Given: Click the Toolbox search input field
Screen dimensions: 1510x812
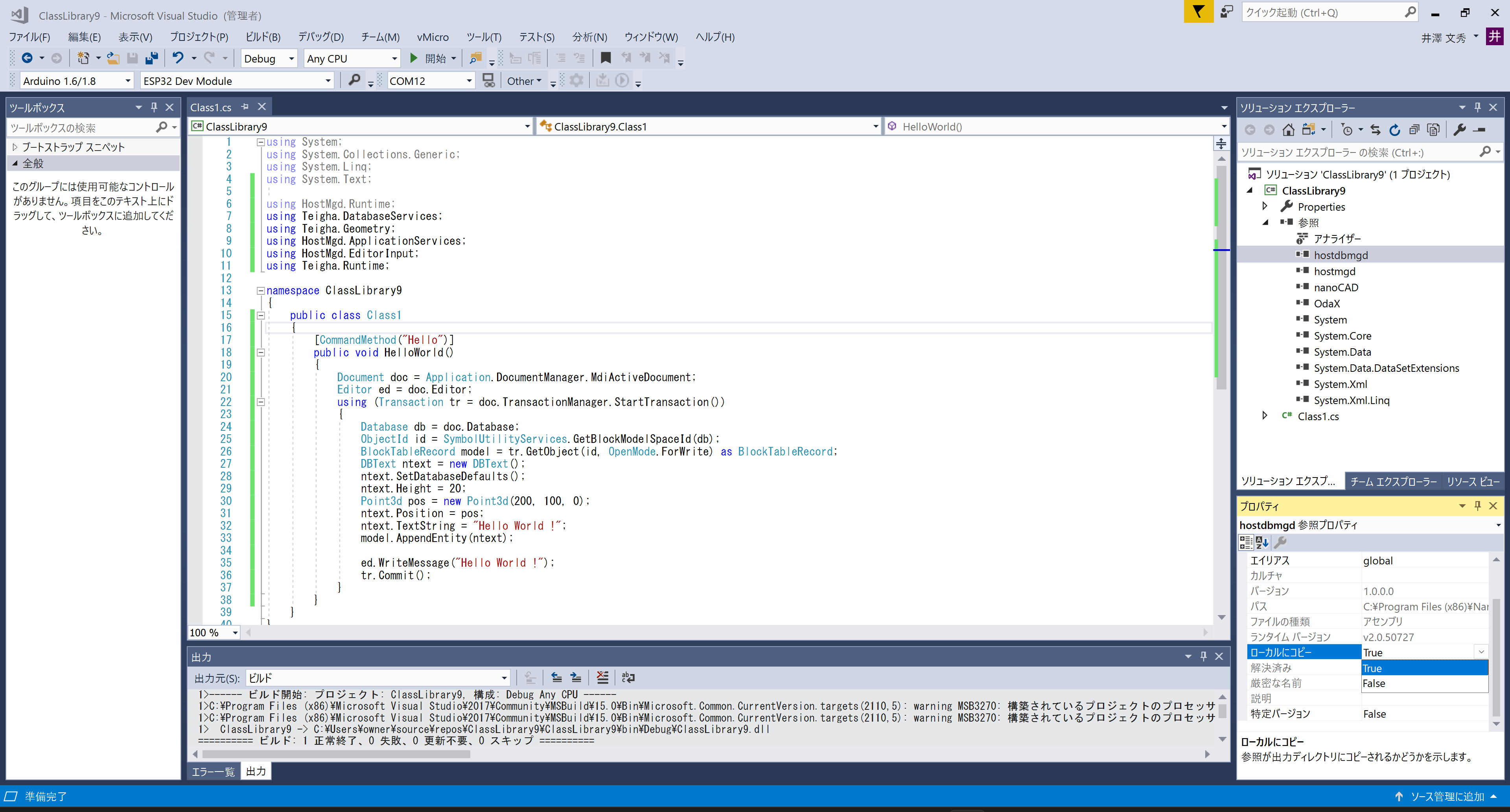Looking at the screenshot, I should click(x=81, y=127).
